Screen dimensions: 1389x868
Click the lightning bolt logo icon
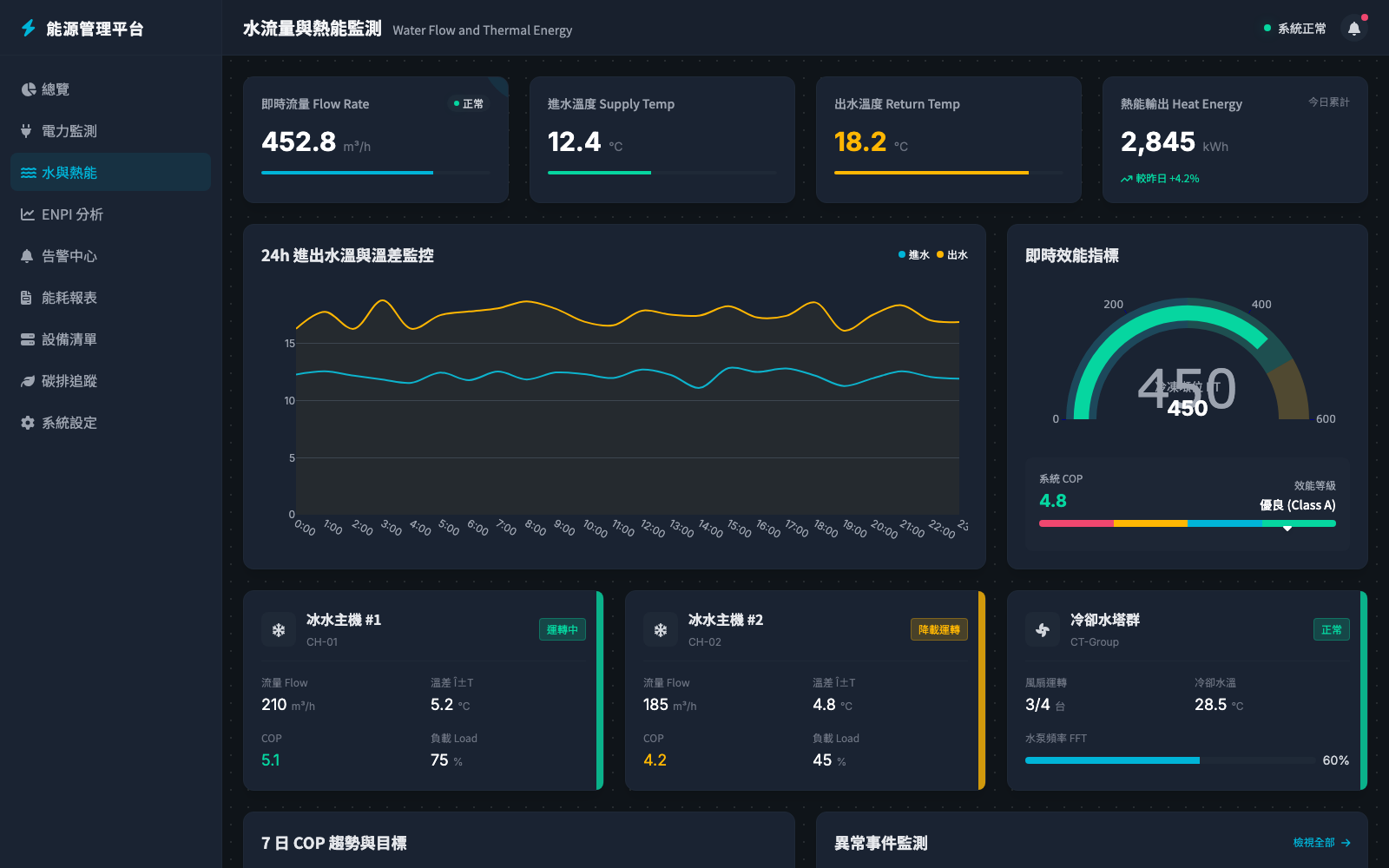coord(28,29)
